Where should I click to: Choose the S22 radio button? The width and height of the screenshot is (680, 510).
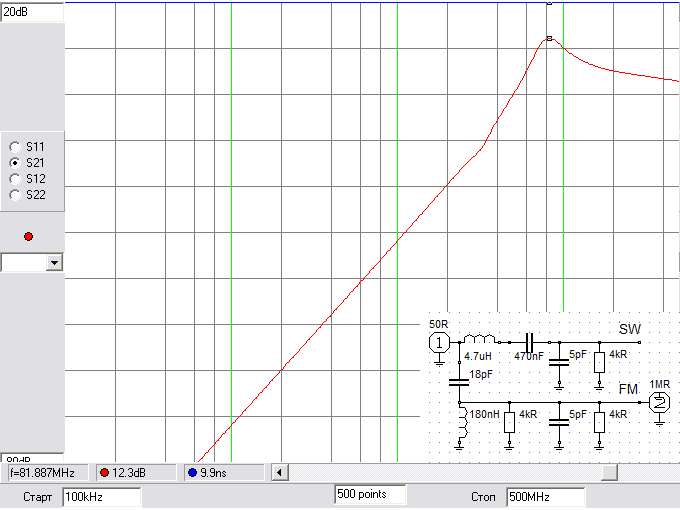pyautogui.click(x=15, y=194)
